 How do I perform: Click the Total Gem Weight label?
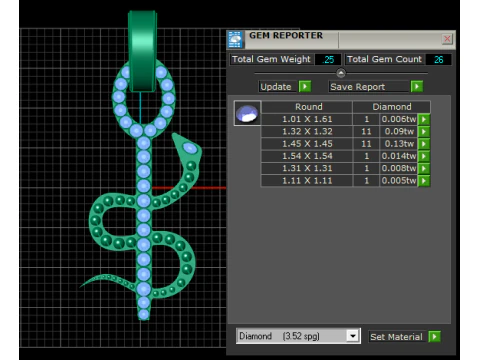point(271,59)
